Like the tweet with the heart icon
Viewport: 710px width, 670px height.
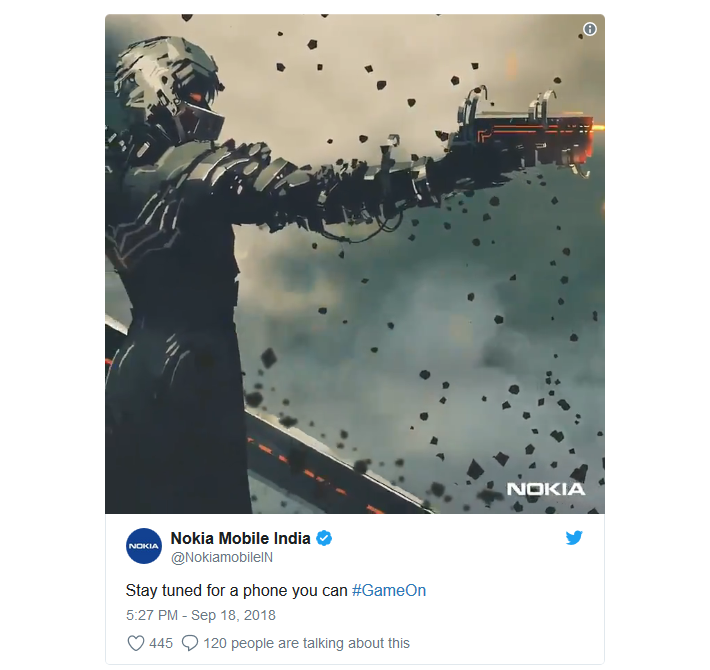[x=135, y=643]
